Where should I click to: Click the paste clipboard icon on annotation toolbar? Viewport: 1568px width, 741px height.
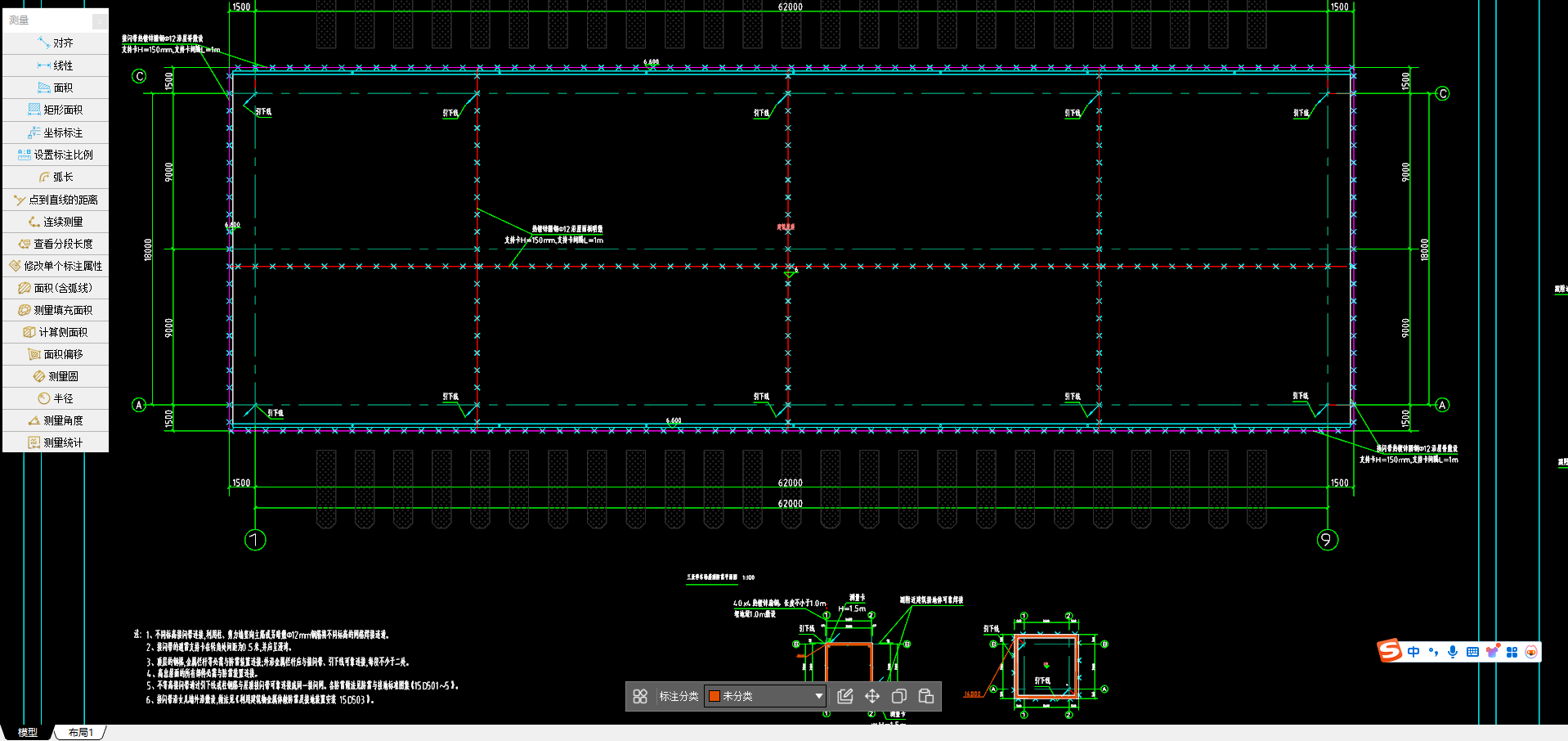coord(925,696)
